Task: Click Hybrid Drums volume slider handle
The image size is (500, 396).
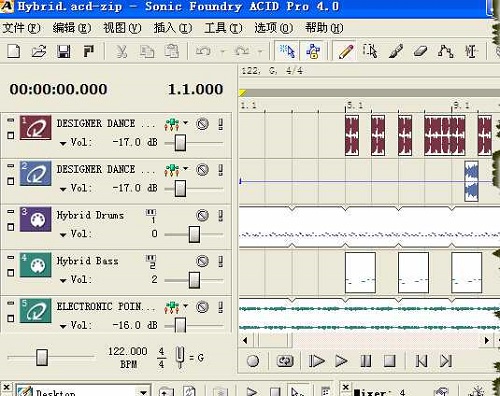Action: click(194, 234)
